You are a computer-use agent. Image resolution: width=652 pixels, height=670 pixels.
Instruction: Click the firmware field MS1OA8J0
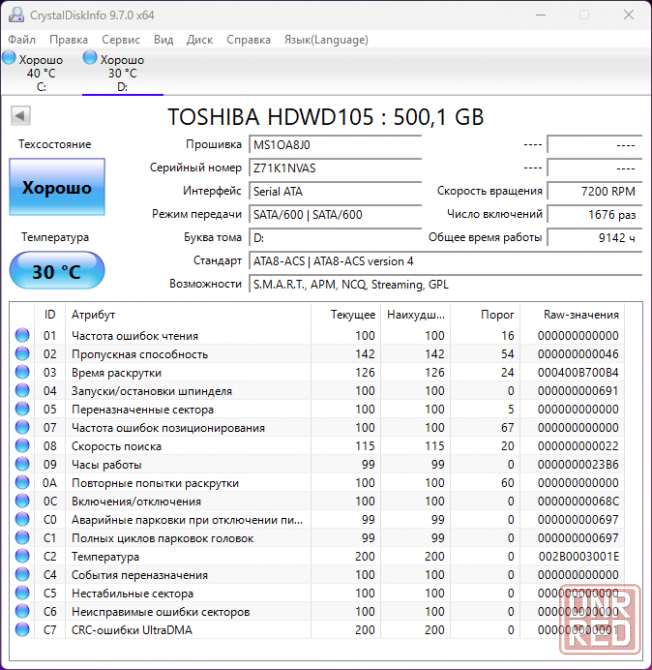[x=335, y=145]
